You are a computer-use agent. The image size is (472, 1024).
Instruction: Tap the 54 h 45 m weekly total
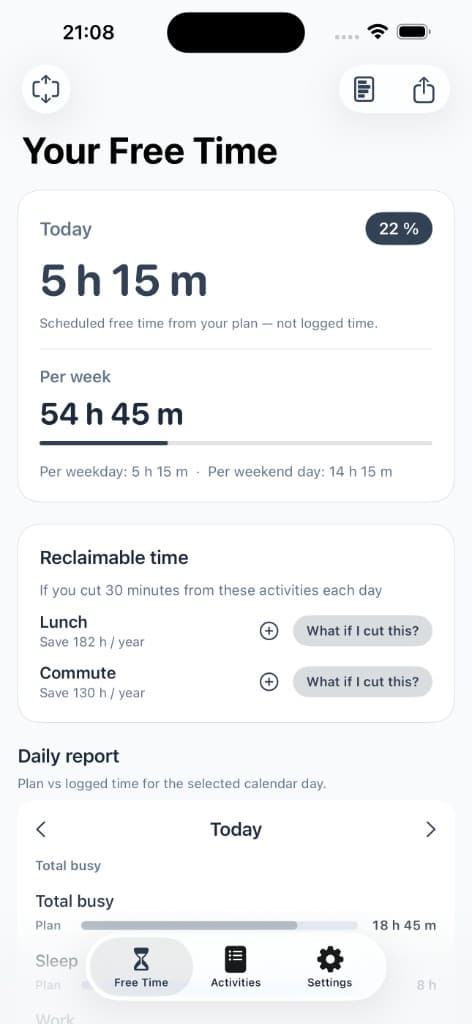pos(112,414)
